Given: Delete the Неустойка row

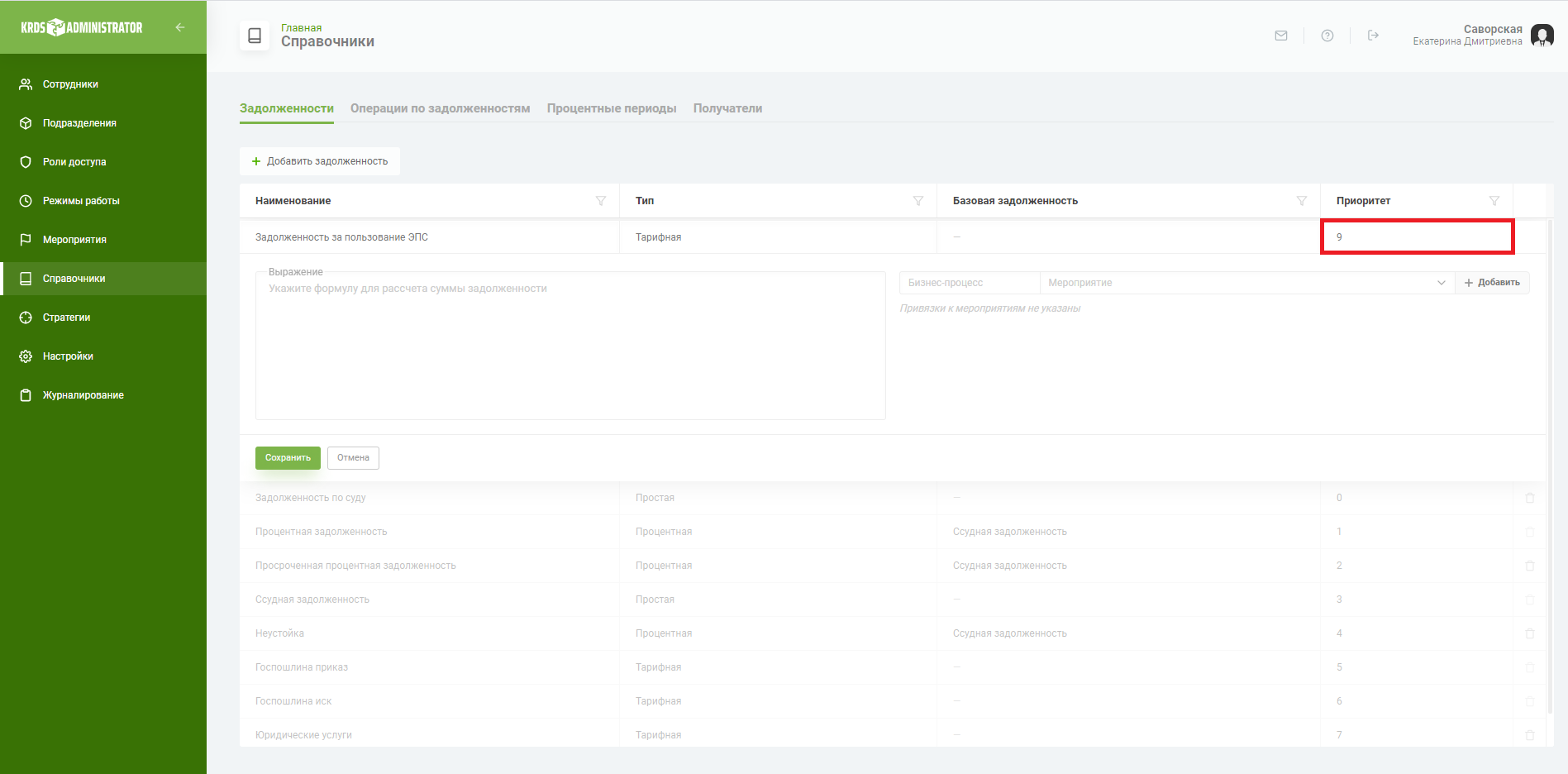Looking at the screenshot, I should (1530, 633).
